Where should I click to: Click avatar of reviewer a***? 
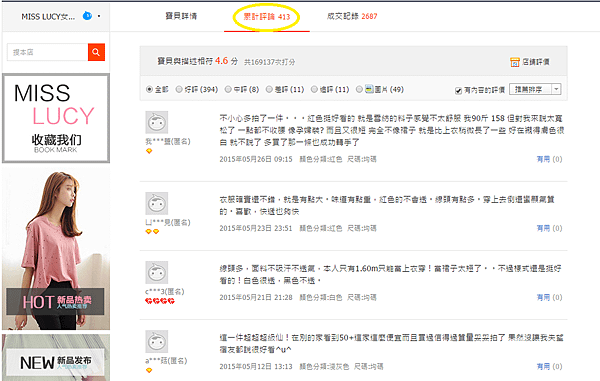tap(157, 342)
